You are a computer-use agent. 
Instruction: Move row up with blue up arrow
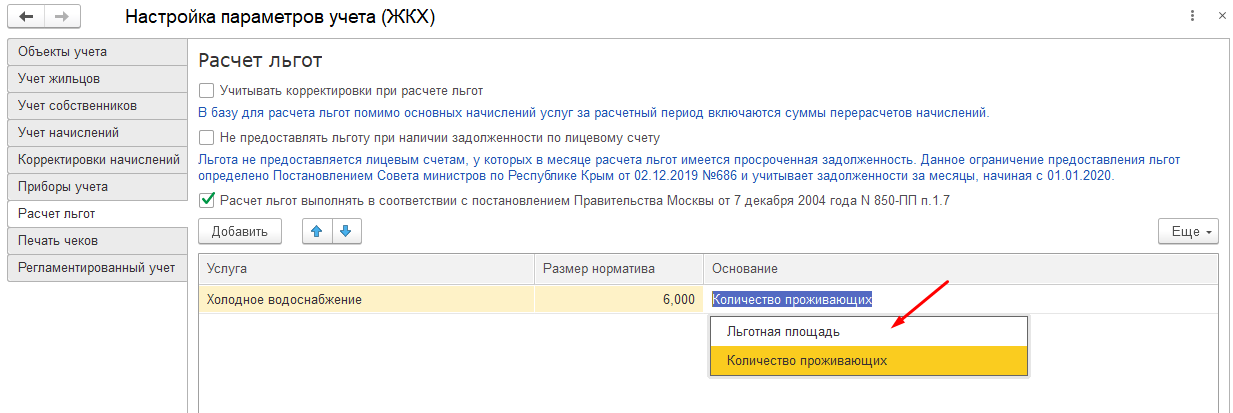[316, 231]
